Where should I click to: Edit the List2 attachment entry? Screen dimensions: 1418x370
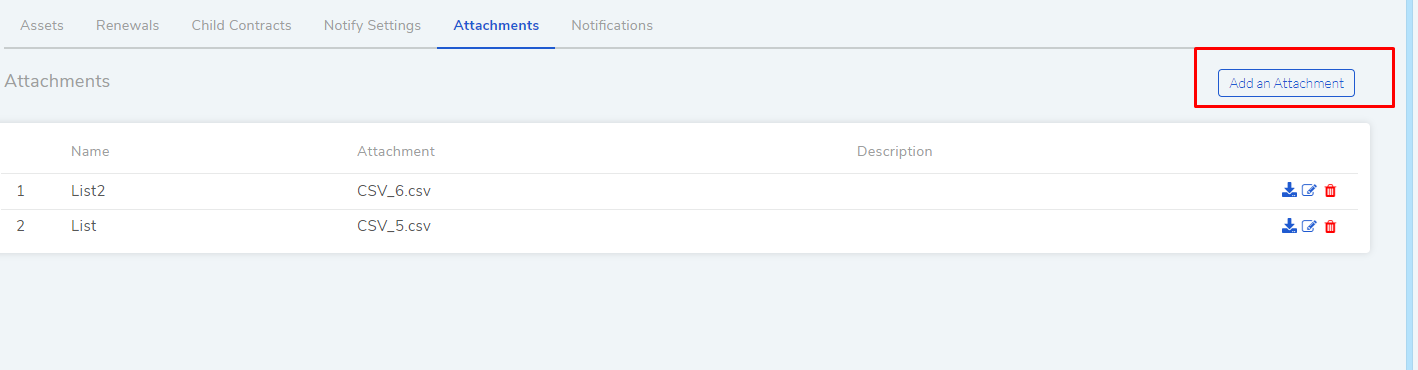[1309, 190]
